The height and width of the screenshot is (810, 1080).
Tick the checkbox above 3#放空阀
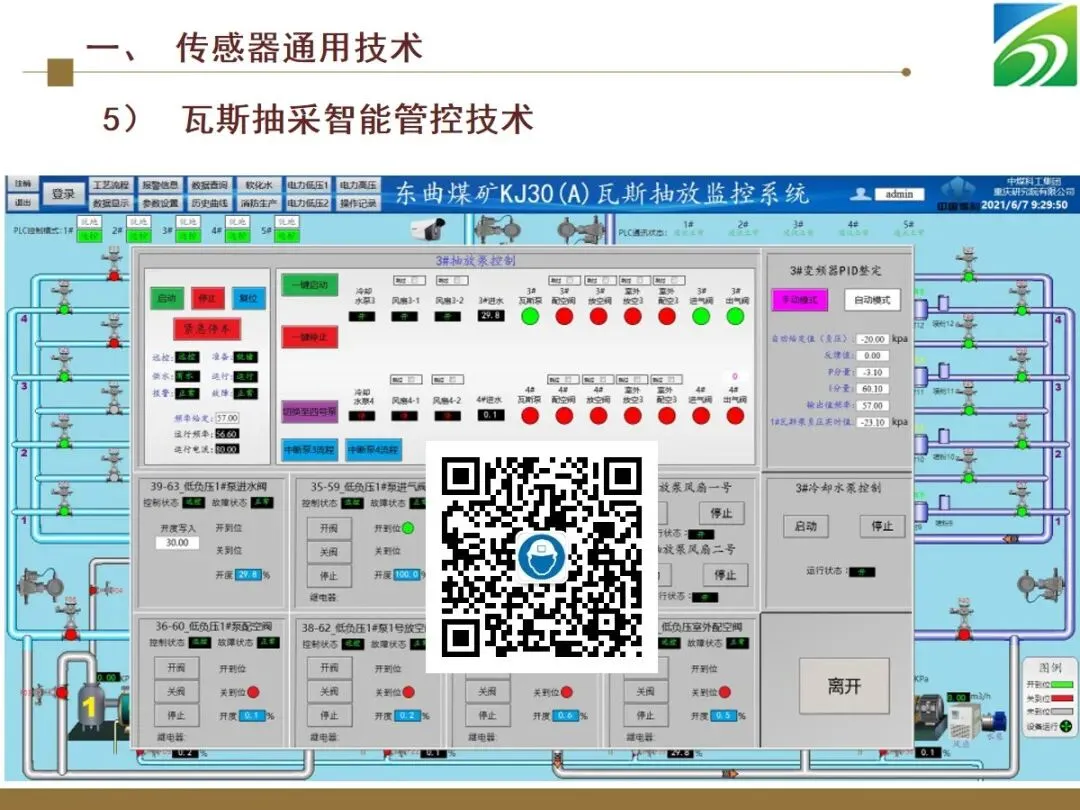(x=608, y=280)
